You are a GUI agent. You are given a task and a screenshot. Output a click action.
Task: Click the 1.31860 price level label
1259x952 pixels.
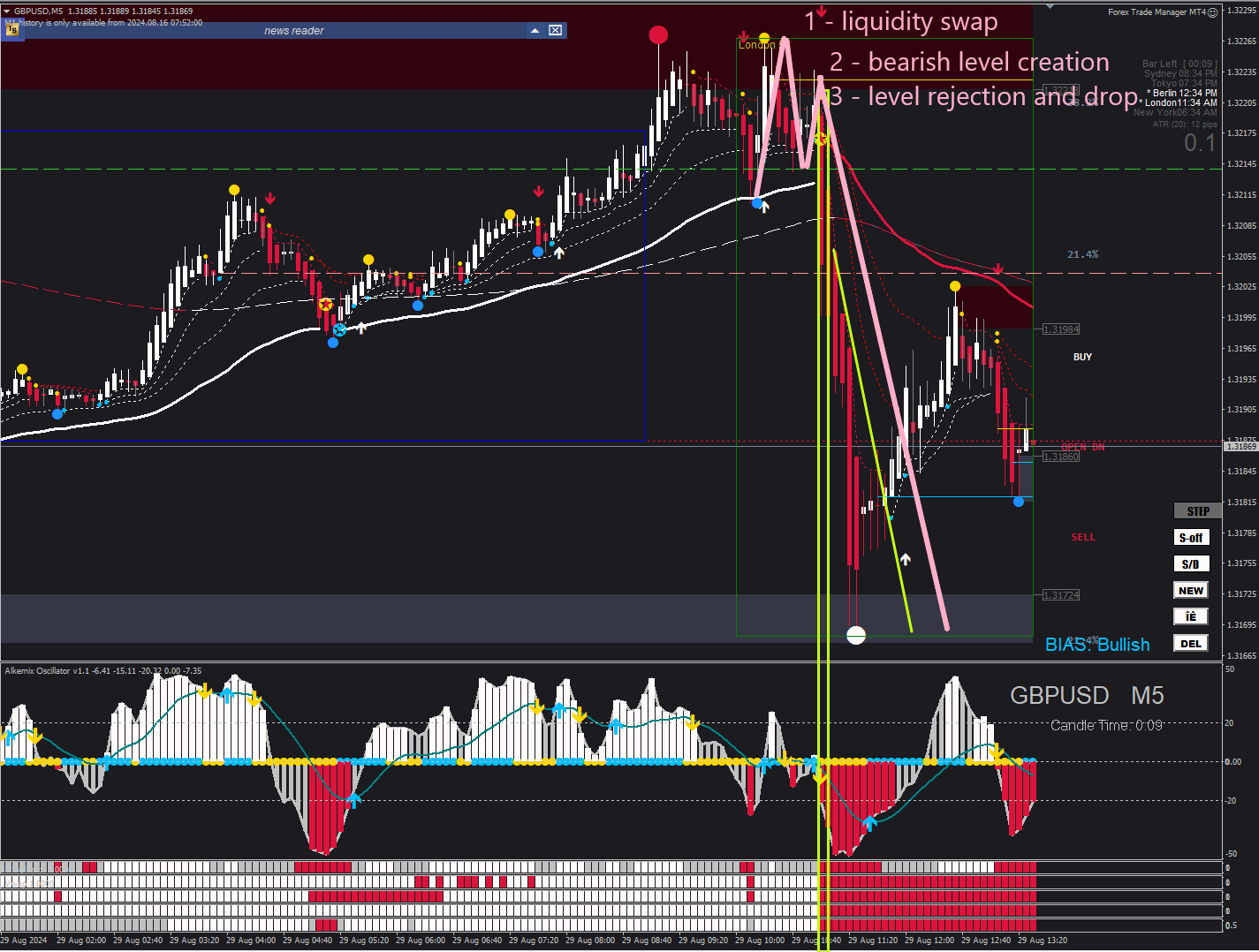(1061, 457)
